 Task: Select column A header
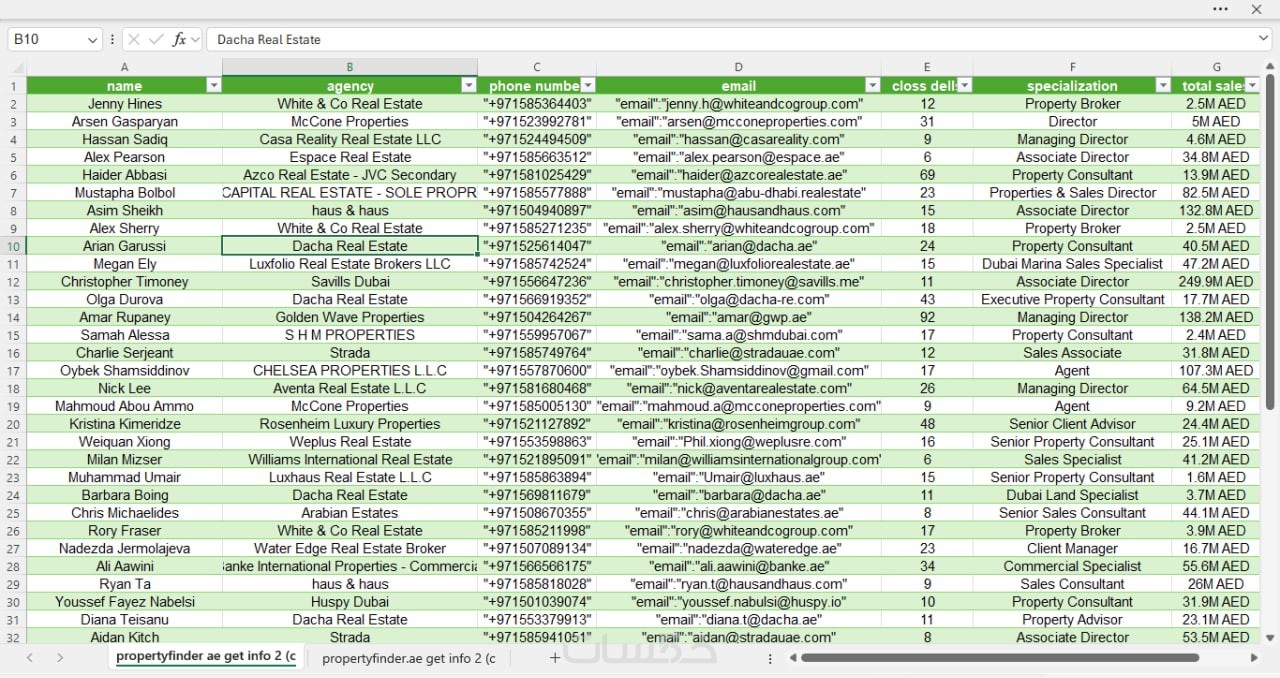tap(124, 67)
